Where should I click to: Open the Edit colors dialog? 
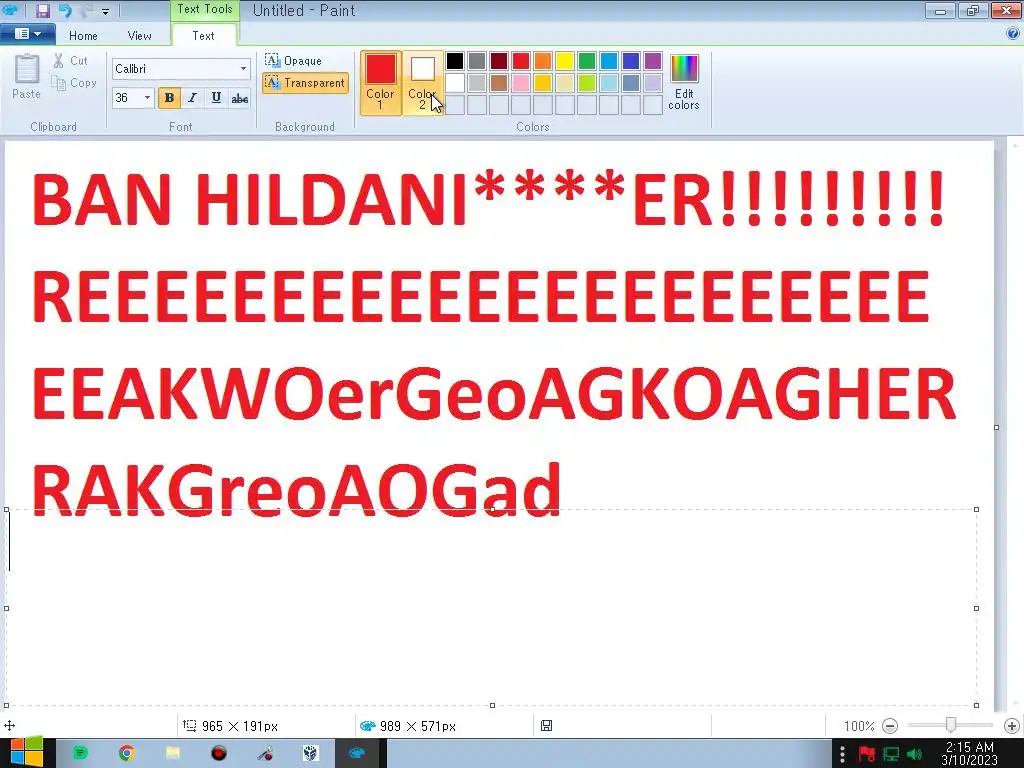click(x=684, y=82)
